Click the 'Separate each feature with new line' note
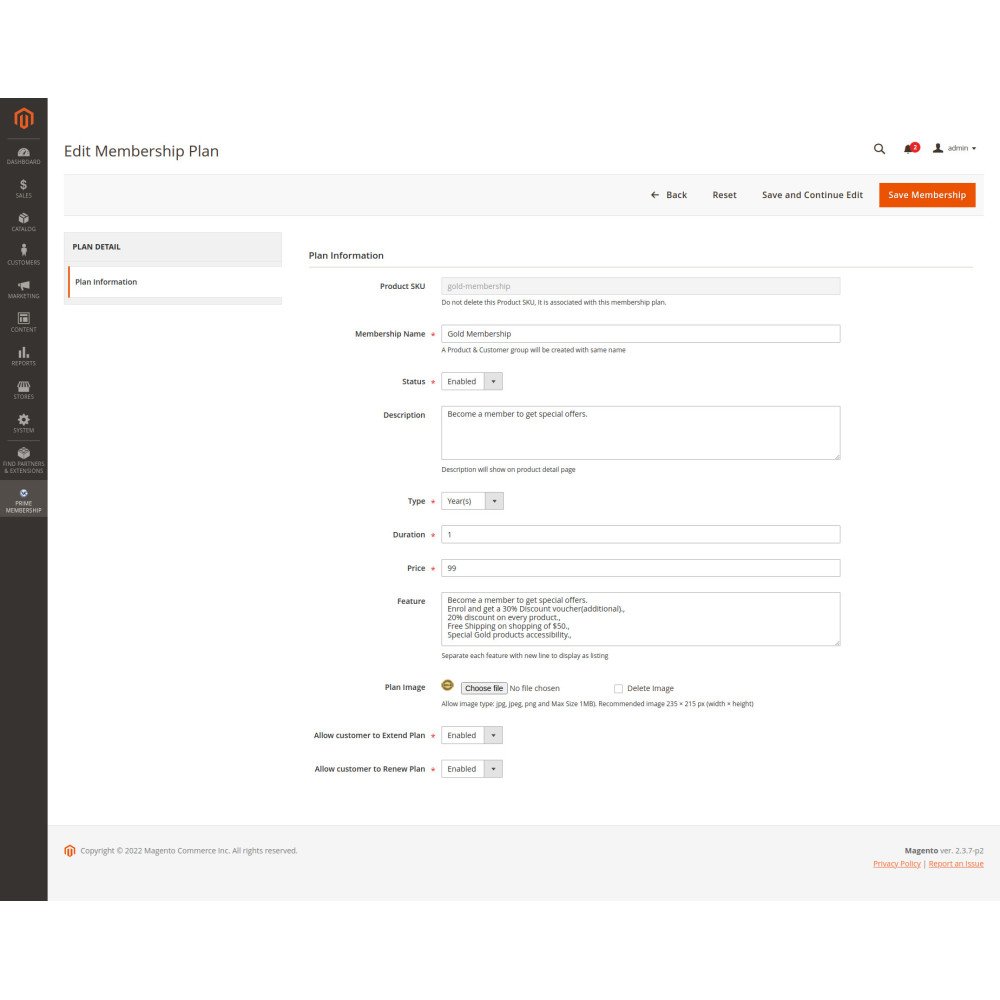 tap(524, 656)
